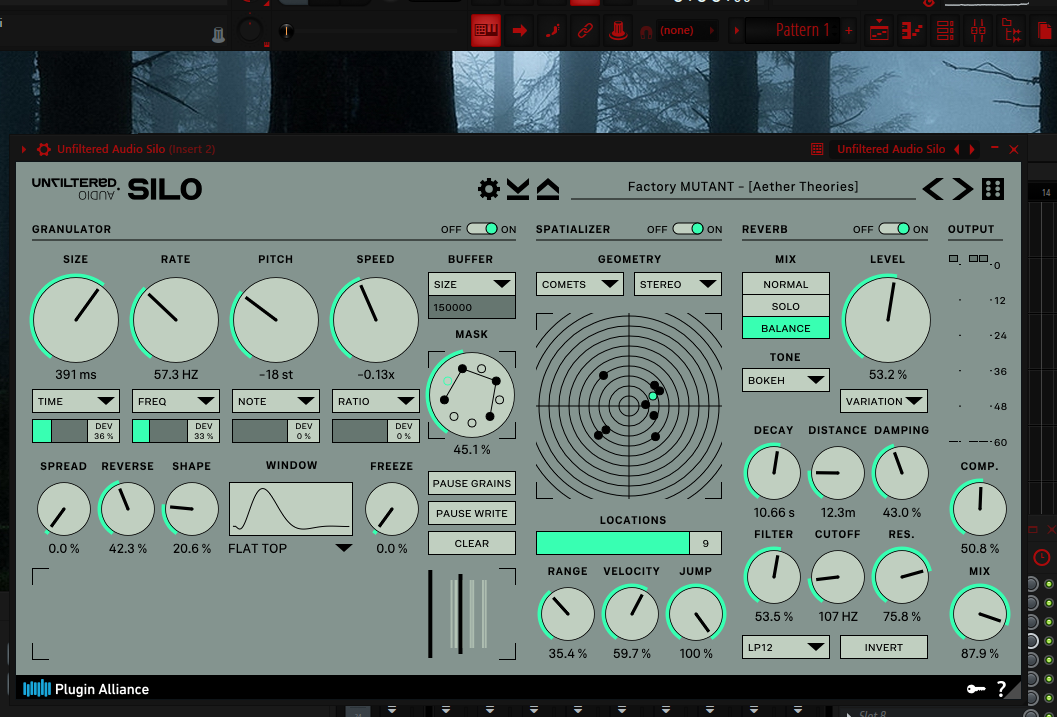Open the Pitch NOTE mode dropdown
The width and height of the screenshot is (1057, 717).
coord(276,401)
